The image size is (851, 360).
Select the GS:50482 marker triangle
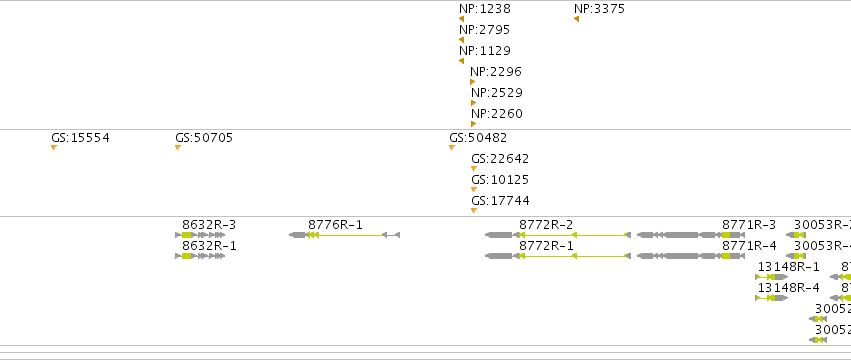[x=452, y=148]
